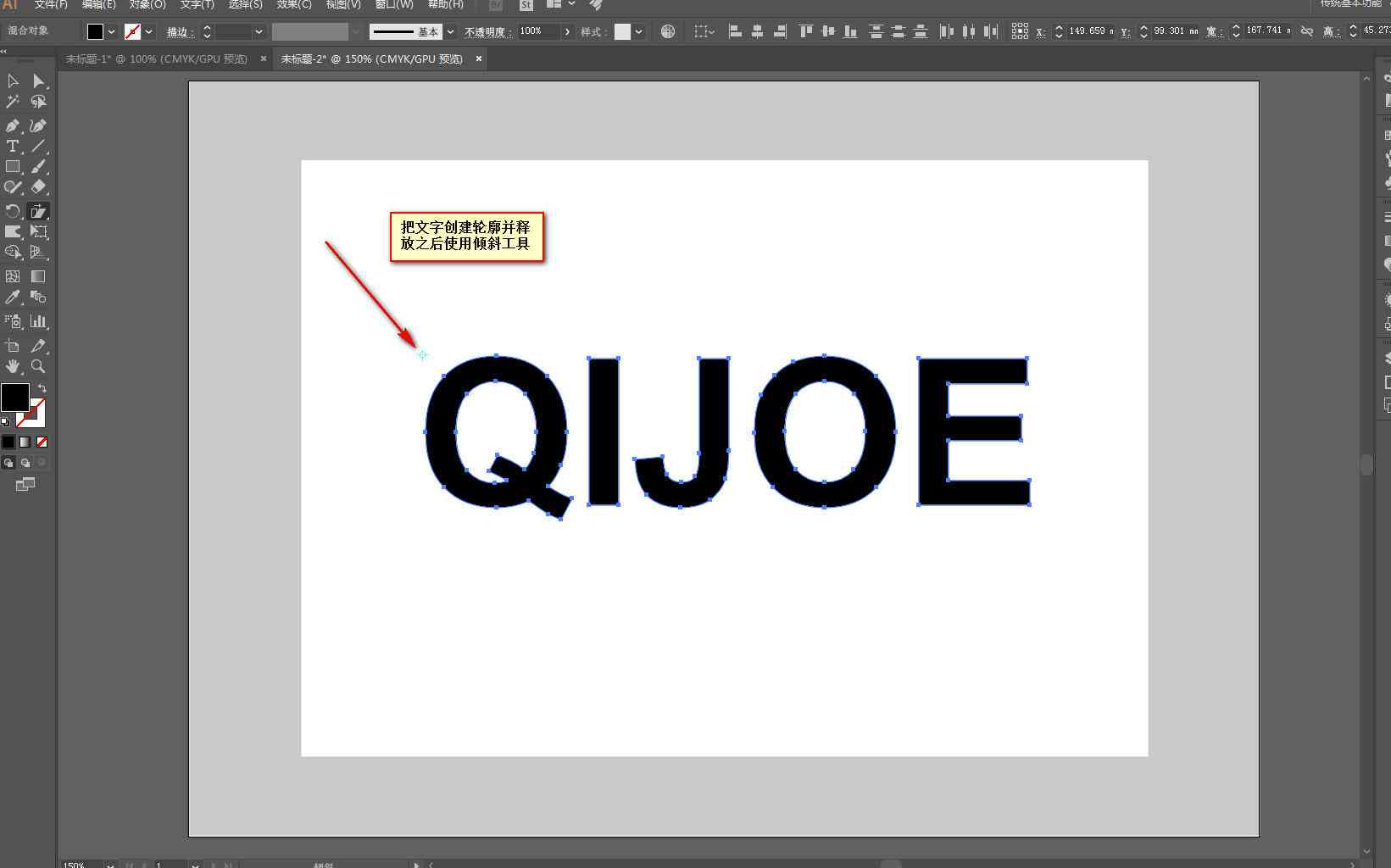Activate the Type tool
The image size is (1391, 868).
coord(13,147)
